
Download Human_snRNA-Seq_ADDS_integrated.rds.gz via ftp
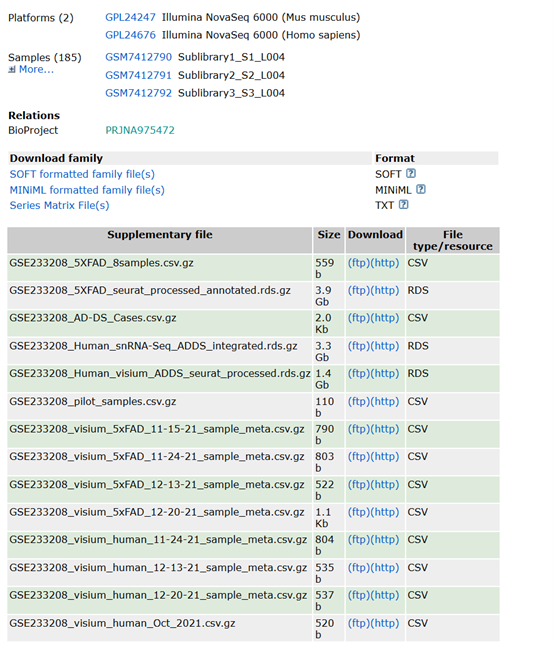point(359,346)
